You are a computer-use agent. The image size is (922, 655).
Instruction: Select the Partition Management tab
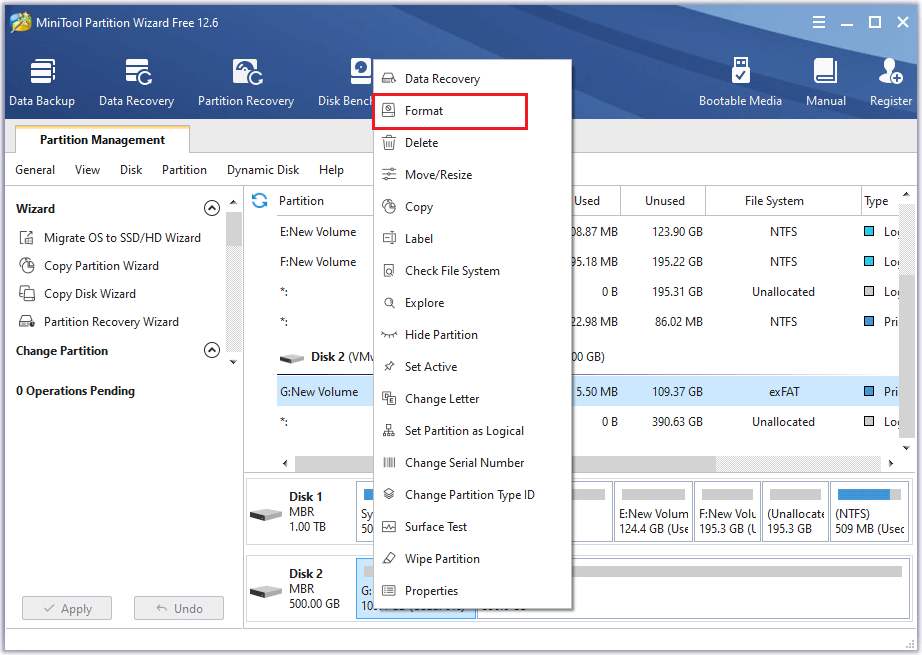click(x=102, y=140)
